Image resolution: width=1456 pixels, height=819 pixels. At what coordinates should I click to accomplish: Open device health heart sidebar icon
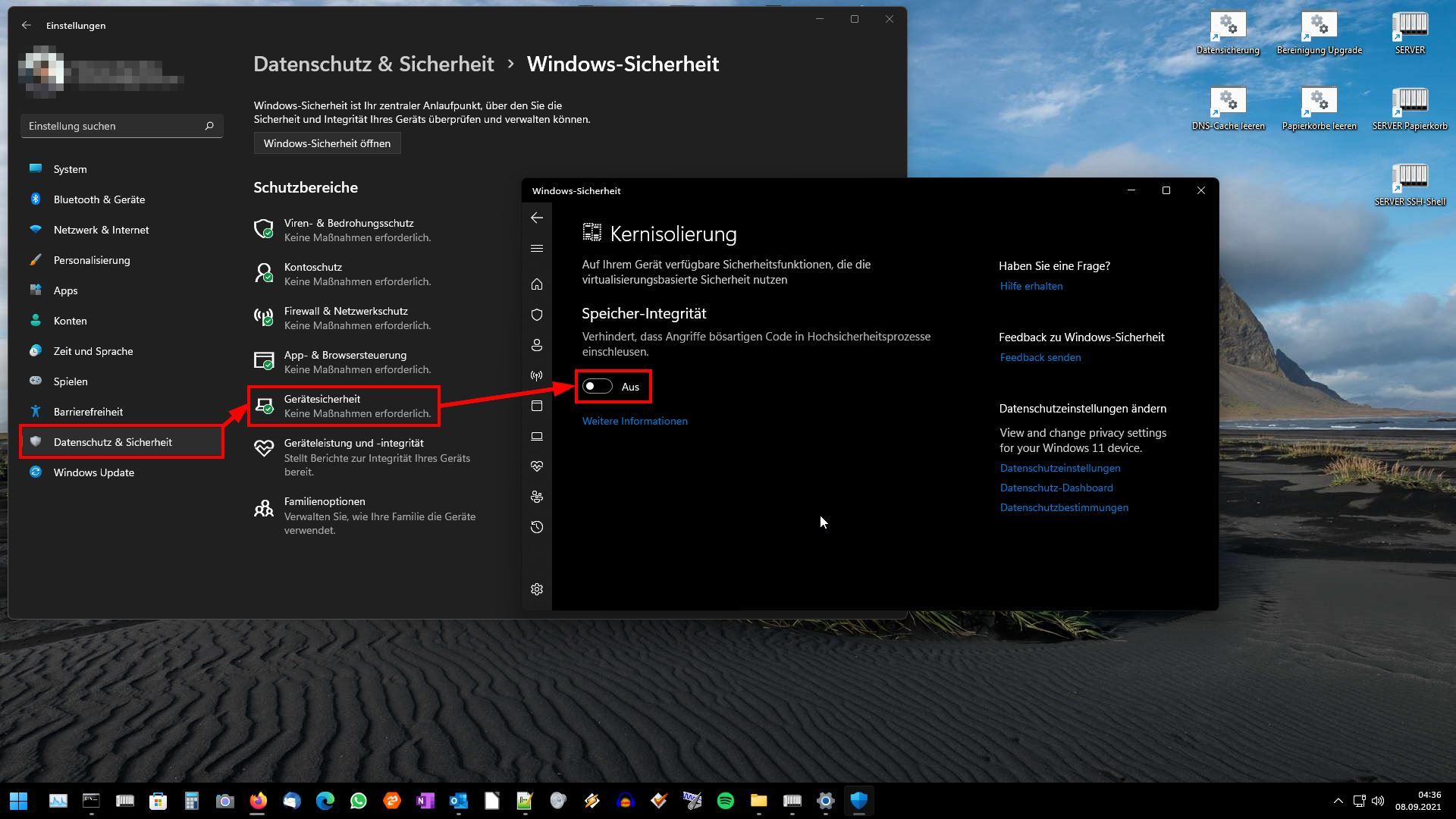537,466
